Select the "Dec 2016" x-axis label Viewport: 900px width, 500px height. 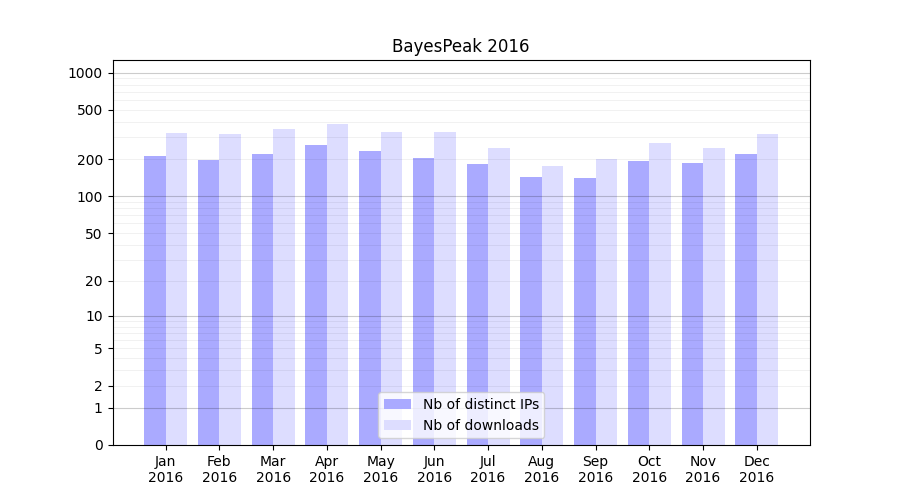pos(756,469)
